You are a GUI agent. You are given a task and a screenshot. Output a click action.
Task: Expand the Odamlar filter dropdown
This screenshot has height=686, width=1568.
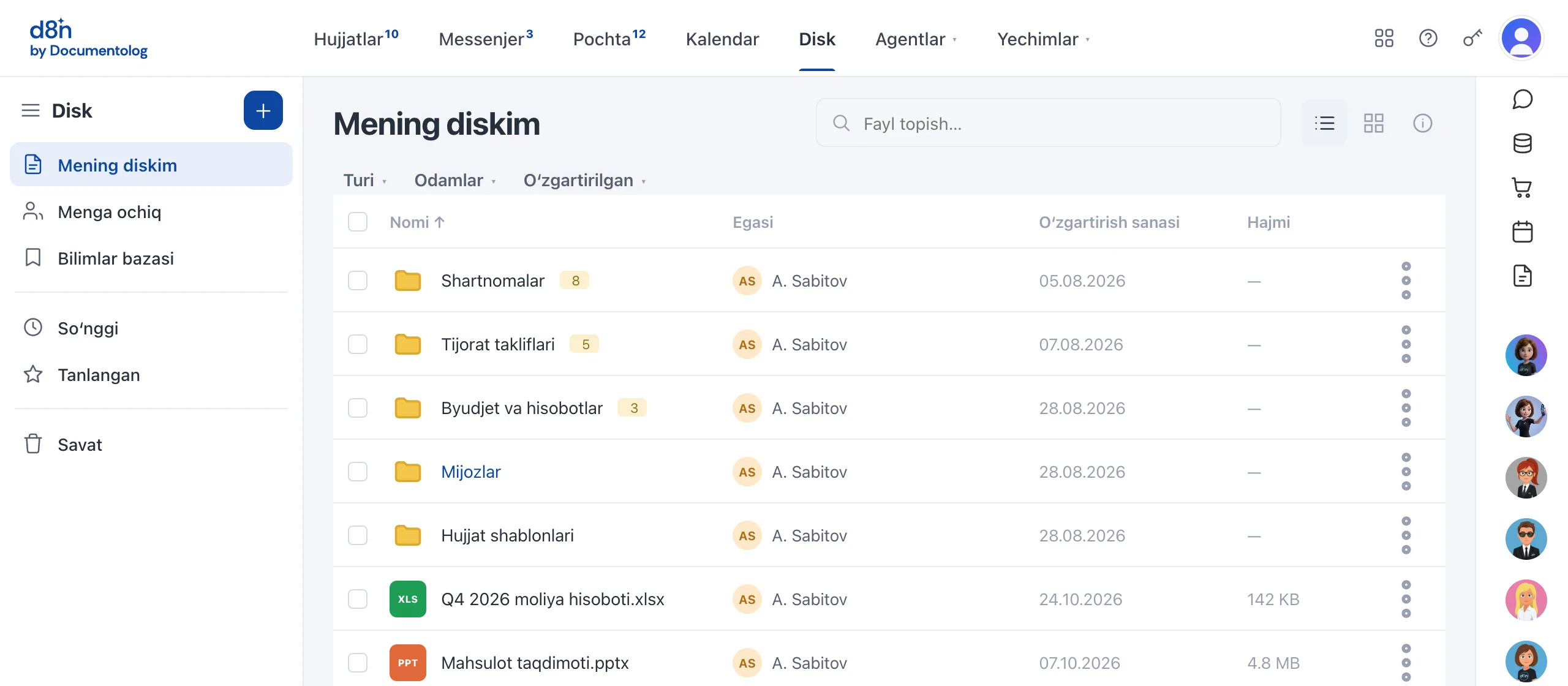click(455, 180)
